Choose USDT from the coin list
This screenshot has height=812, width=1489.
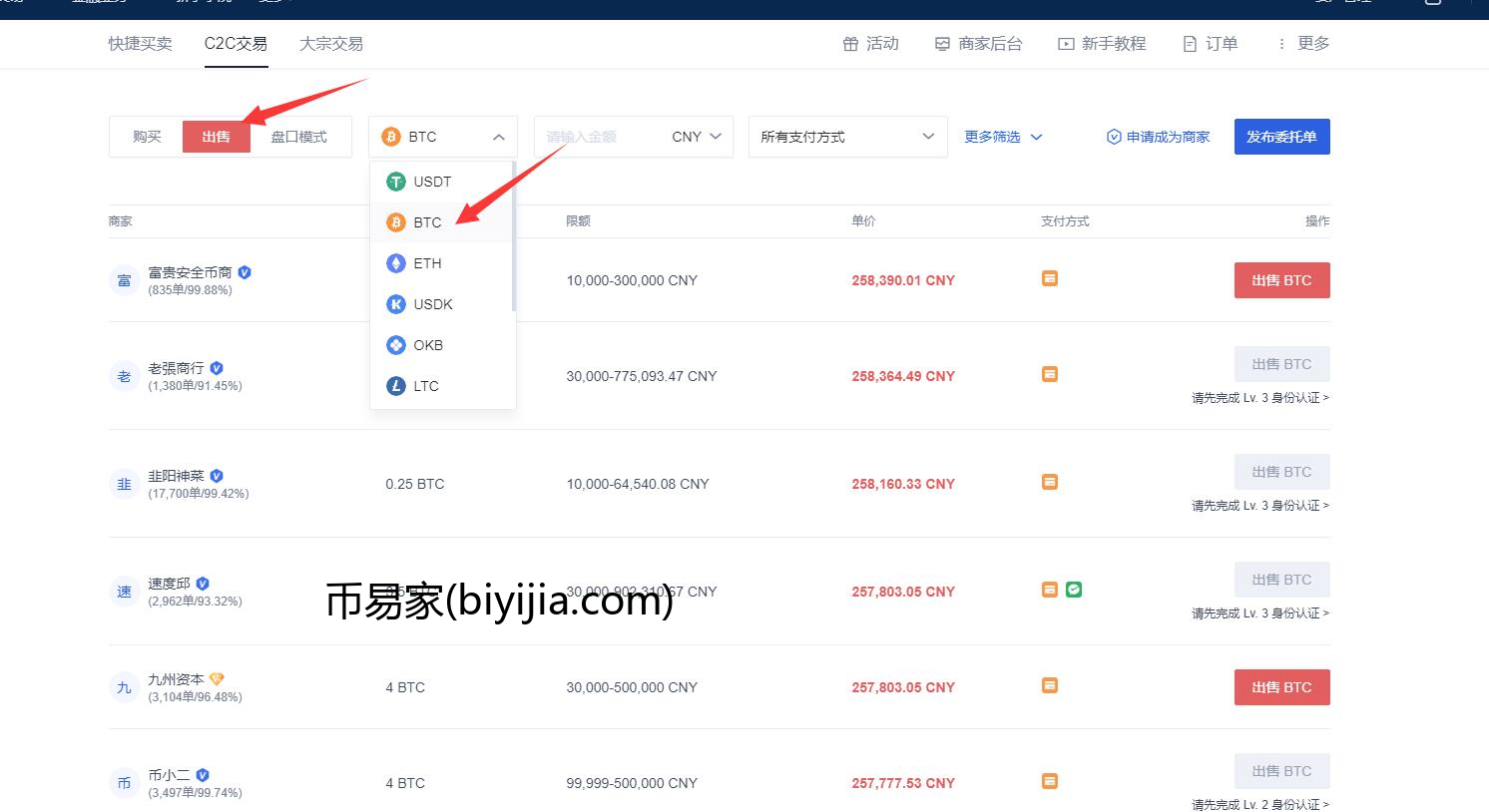click(x=443, y=182)
